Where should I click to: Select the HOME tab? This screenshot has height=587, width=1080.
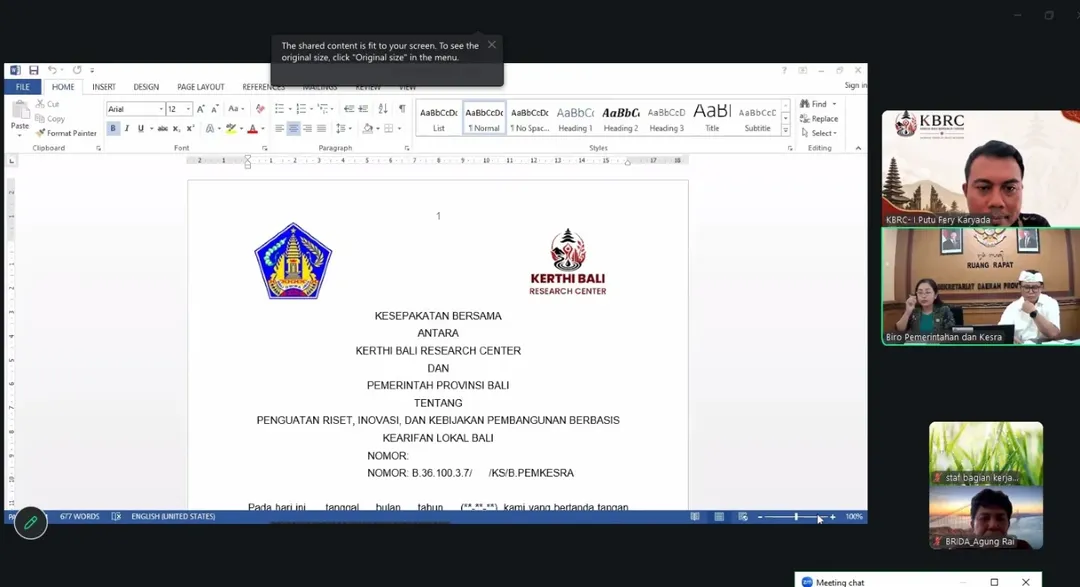coord(63,87)
